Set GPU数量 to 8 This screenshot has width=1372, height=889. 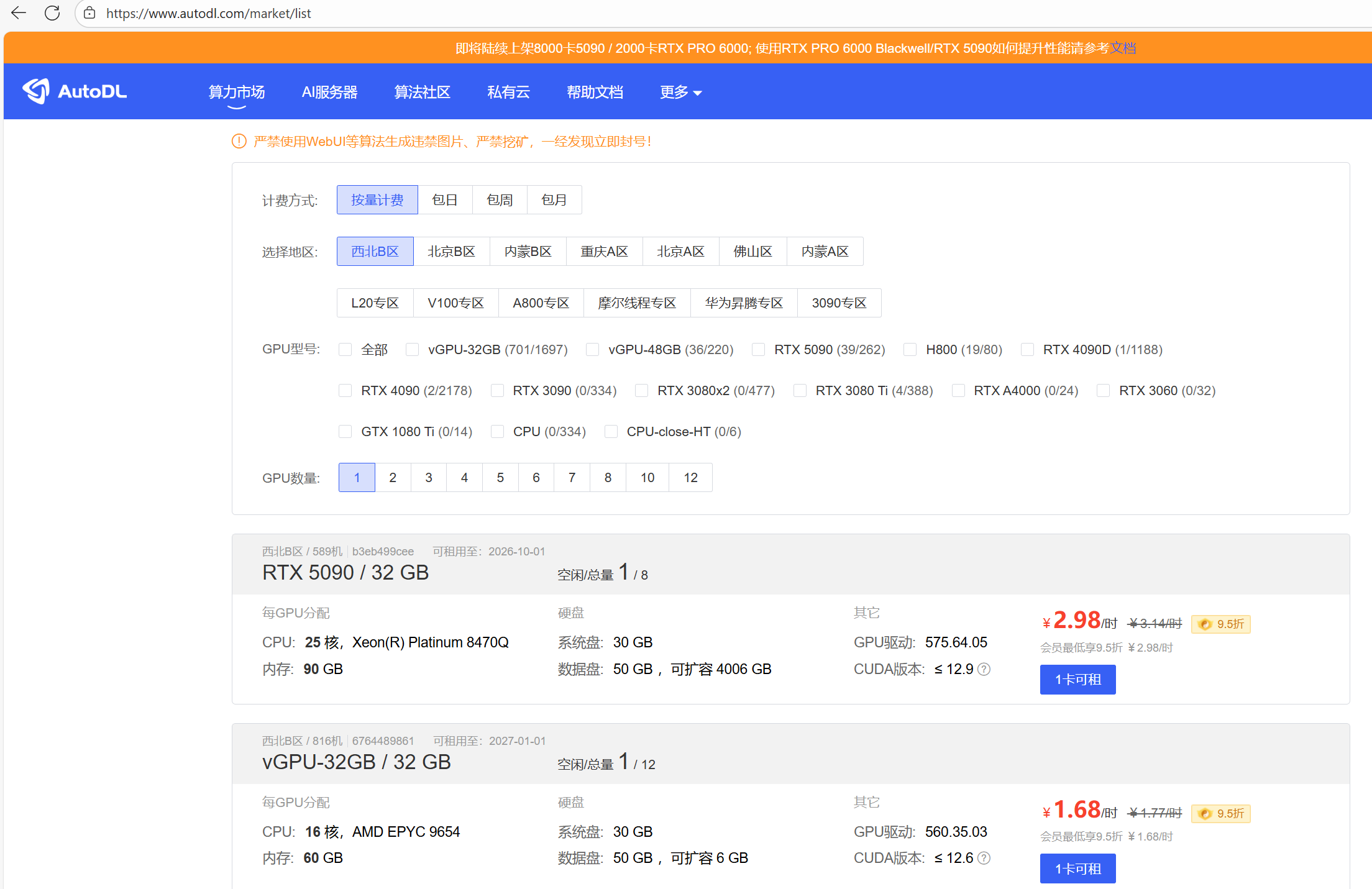608,478
